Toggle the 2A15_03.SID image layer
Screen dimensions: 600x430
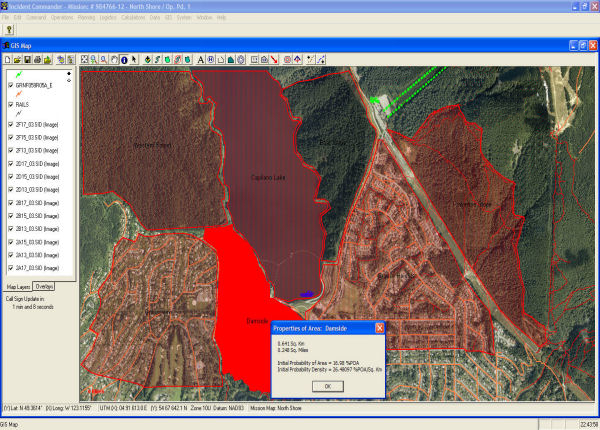tap(11, 242)
